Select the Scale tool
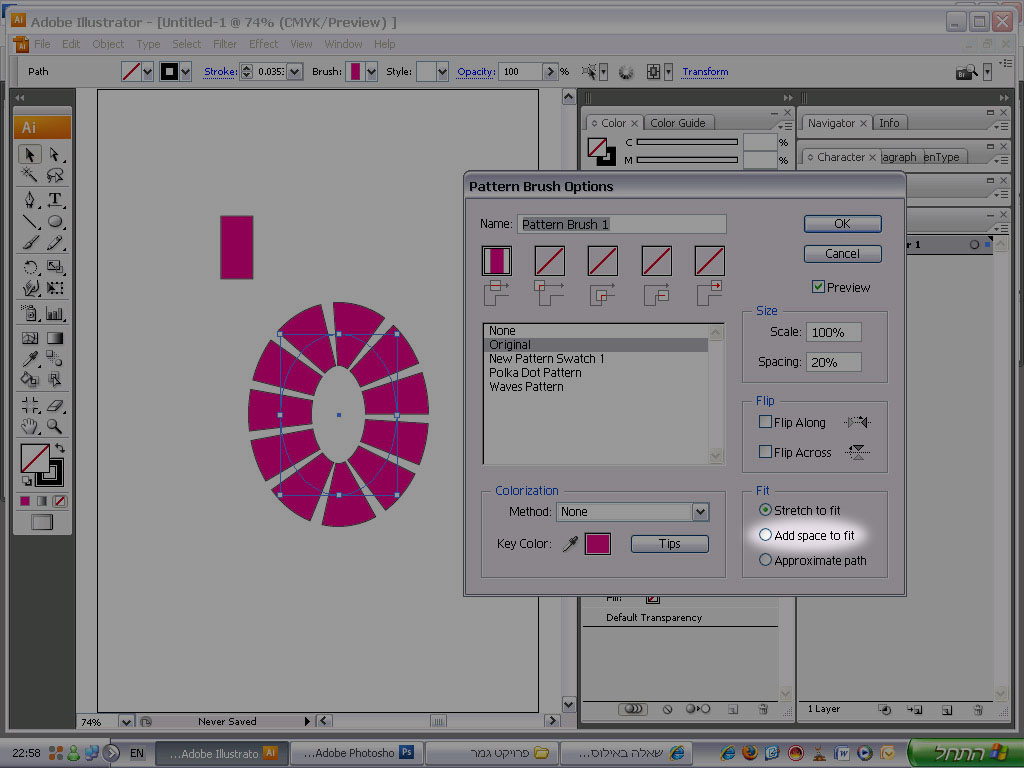 (x=55, y=267)
